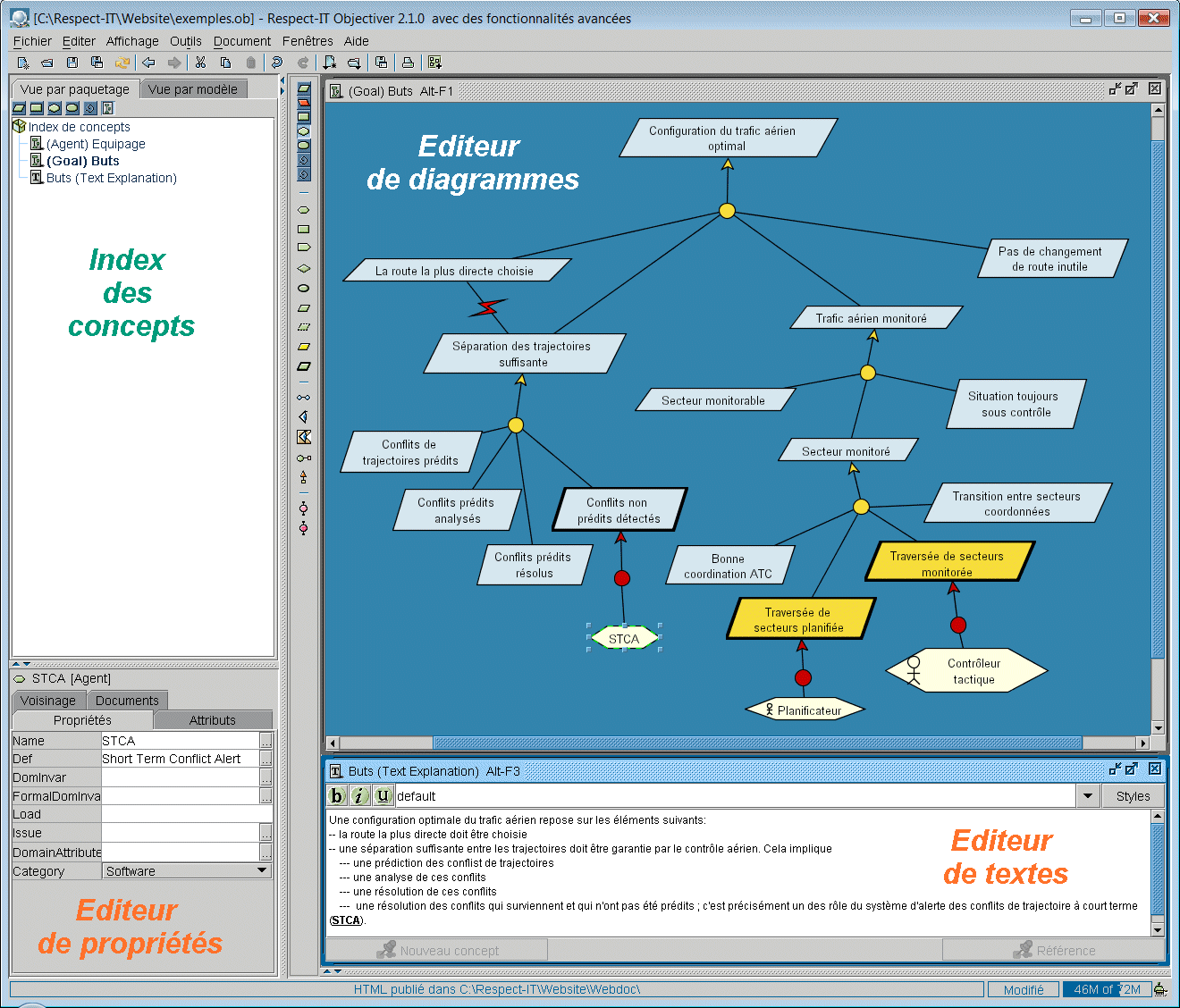Open the default style dropdown arrow

(x=1088, y=796)
